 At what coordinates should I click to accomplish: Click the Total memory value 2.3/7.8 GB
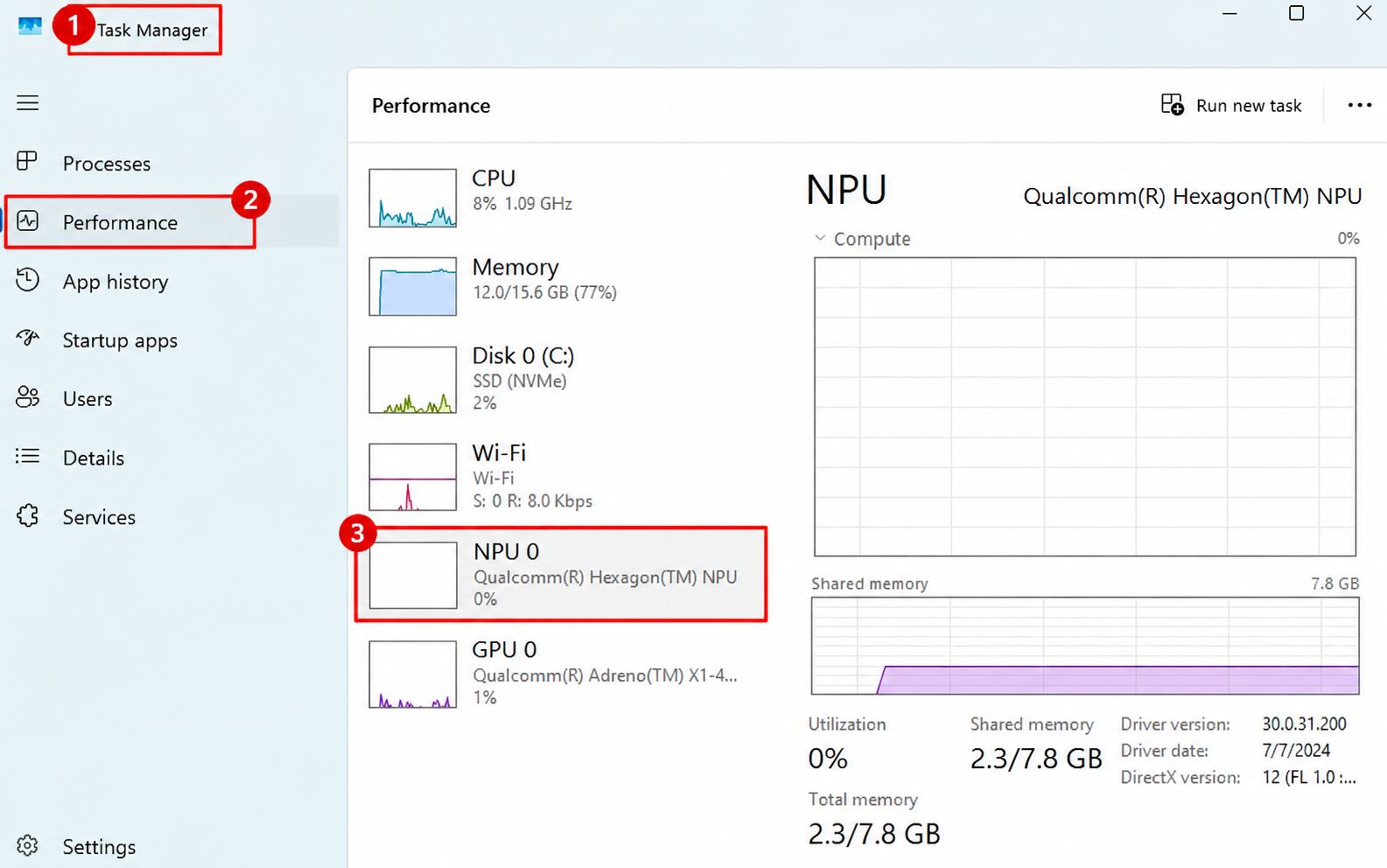[x=874, y=834]
